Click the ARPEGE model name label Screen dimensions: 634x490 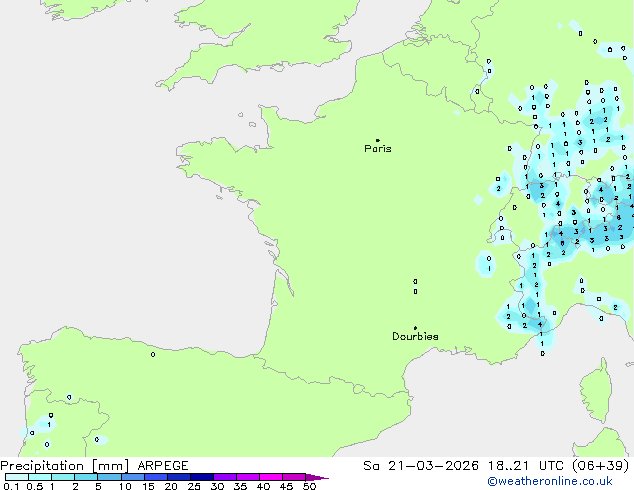click(x=161, y=466)
